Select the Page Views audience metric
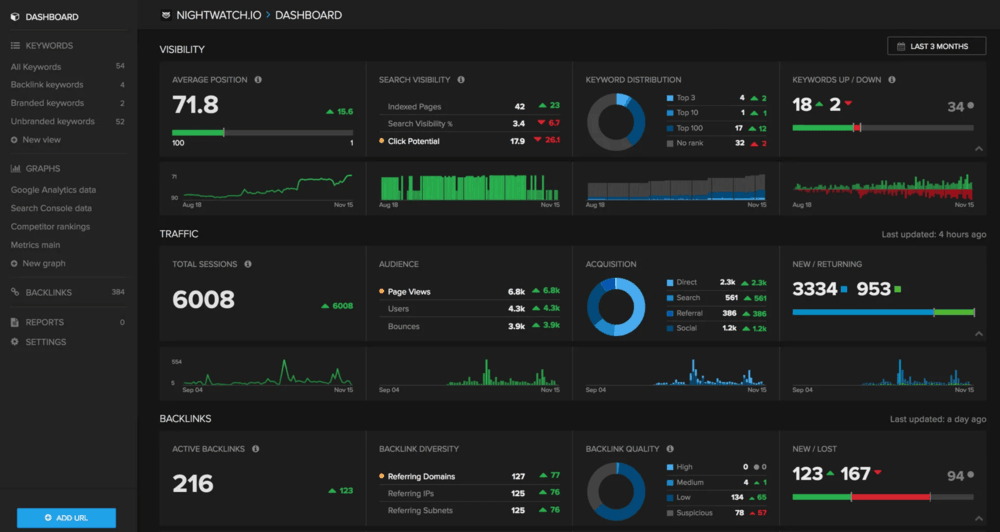The width and height of the screenshot is (1000, 532). [x=470, y=292]
